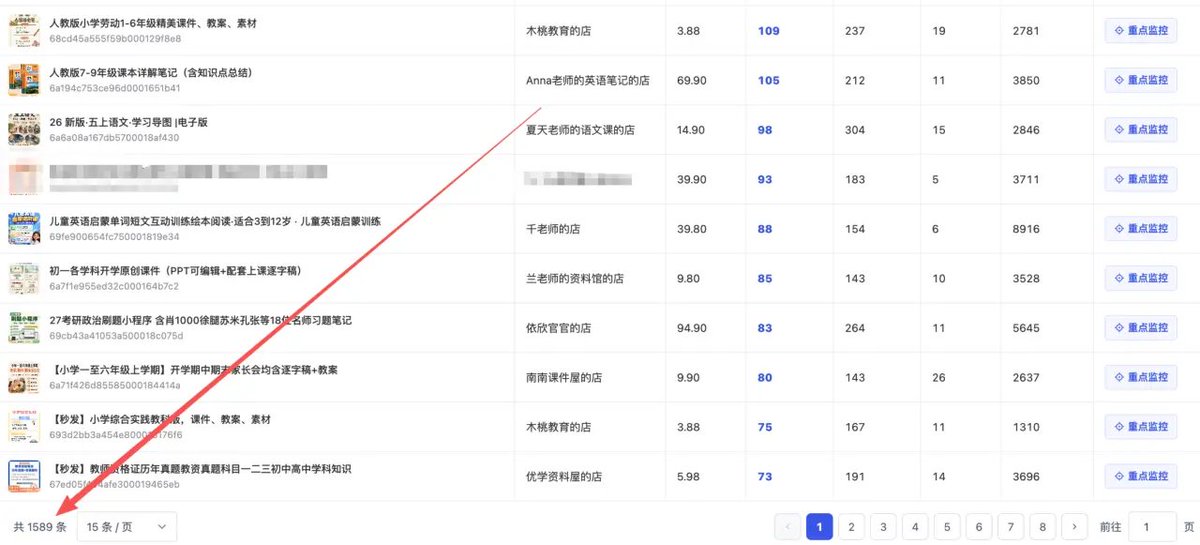This screenshot has height=545, width=1200.
Task: Click price cell 94.90
Action: click(691, 328)
